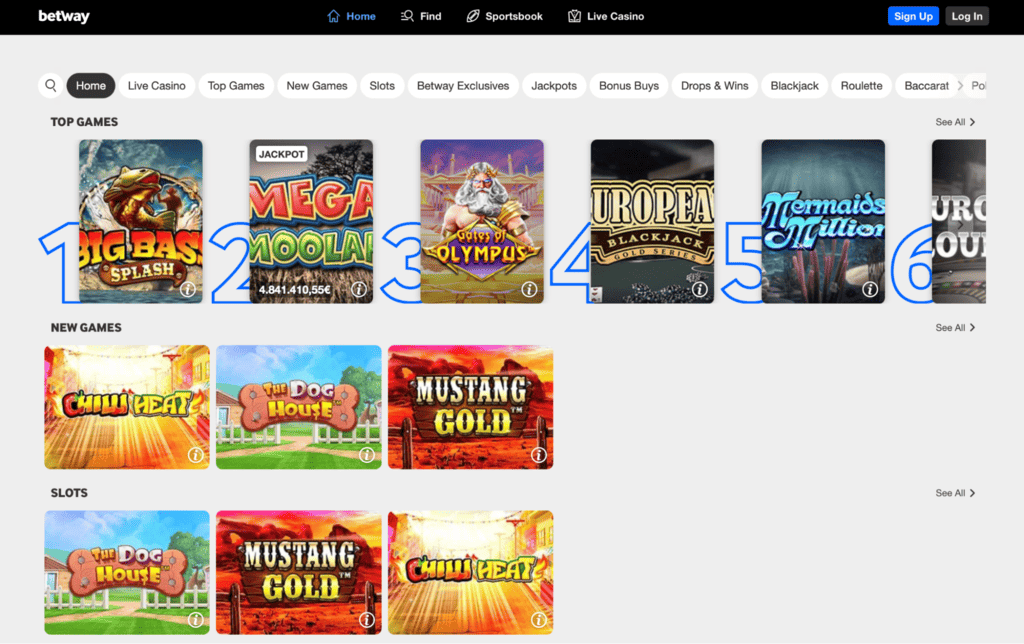Open info icon on Gates of Olympus

(x=529, y=289)
